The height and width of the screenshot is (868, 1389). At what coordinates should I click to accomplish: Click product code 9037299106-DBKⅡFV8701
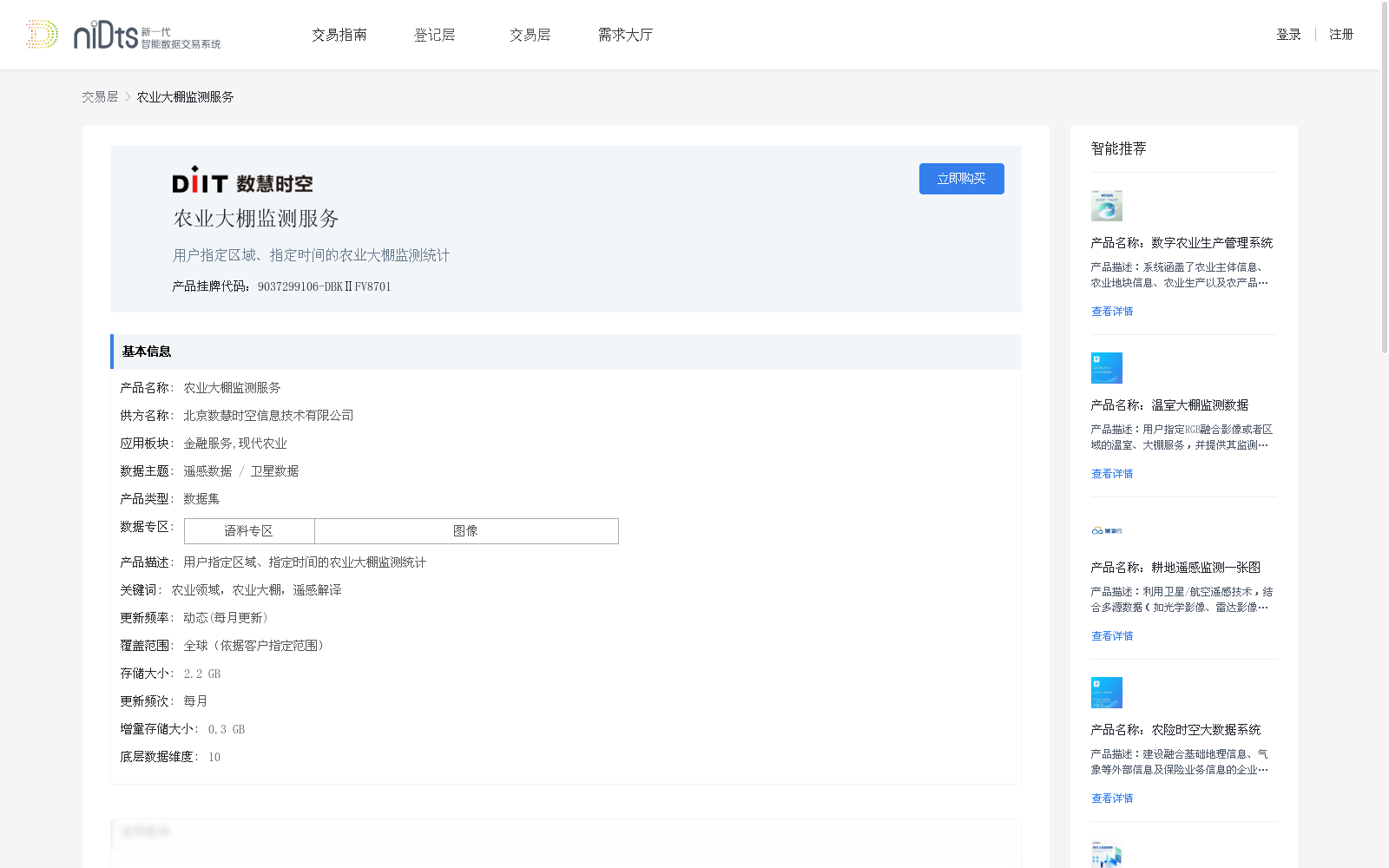click(x=324, y=286)
